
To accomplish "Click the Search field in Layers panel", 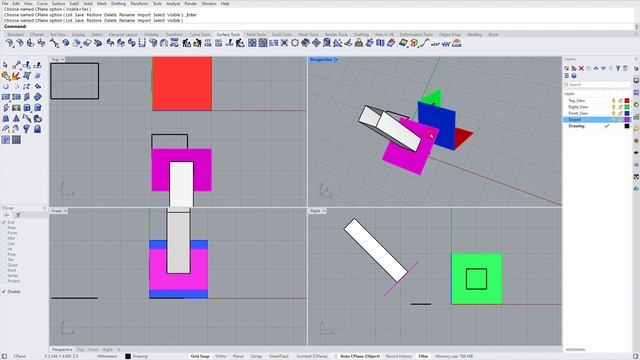I will coord(598,84).
